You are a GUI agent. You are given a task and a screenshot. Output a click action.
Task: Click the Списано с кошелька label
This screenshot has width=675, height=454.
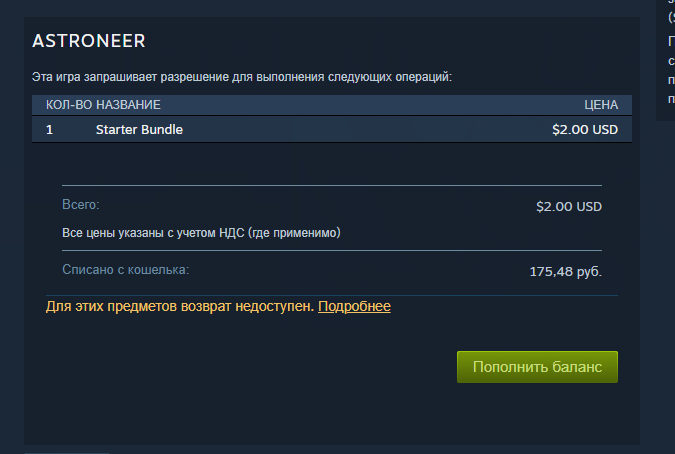point(125,269)
